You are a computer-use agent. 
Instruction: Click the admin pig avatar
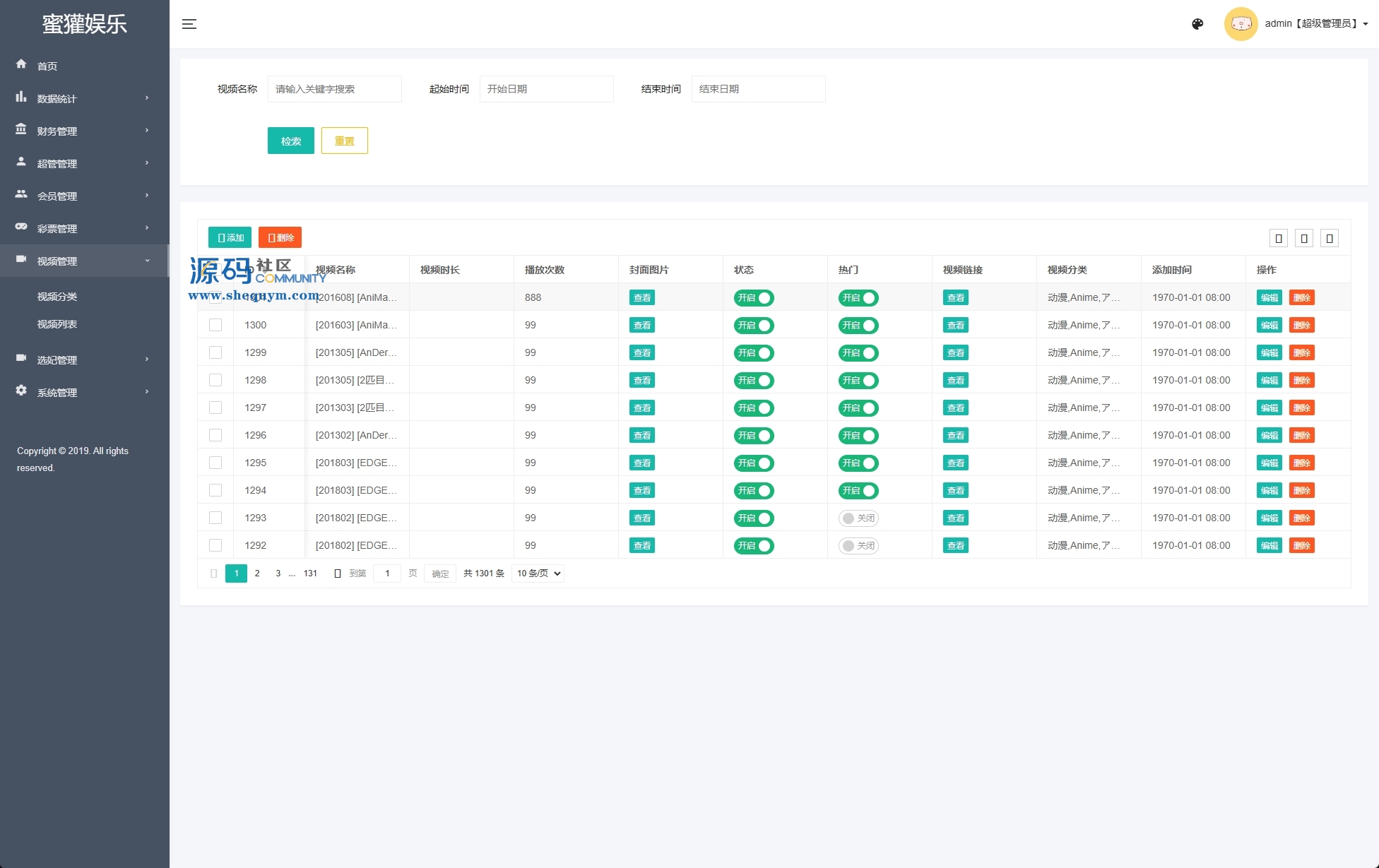coord(1241,24)
